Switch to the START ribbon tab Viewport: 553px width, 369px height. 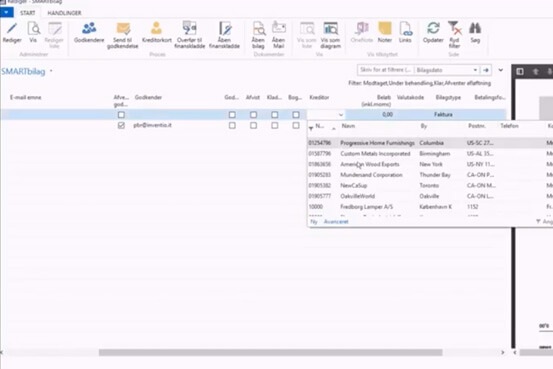click(28, 13)
